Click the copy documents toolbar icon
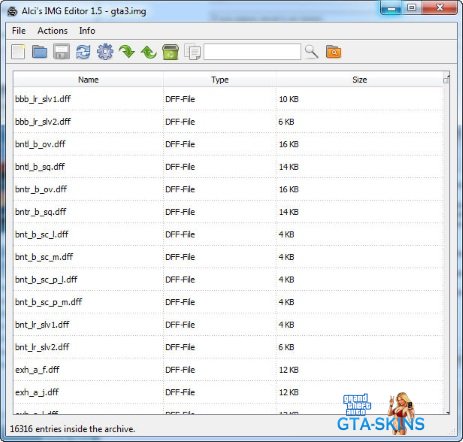The image size is (463, 442). click(192, 52)
